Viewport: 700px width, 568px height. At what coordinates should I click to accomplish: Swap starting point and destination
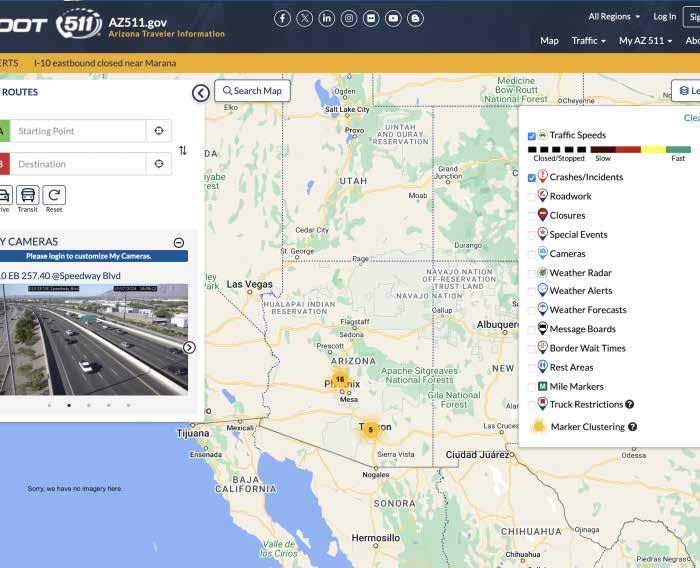[183, 150]
